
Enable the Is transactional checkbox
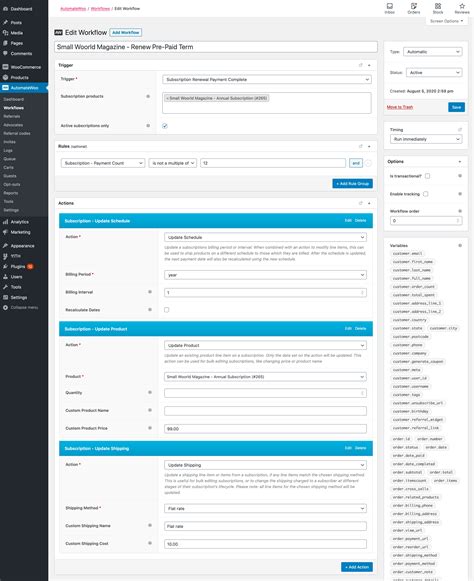coord(428,176)
